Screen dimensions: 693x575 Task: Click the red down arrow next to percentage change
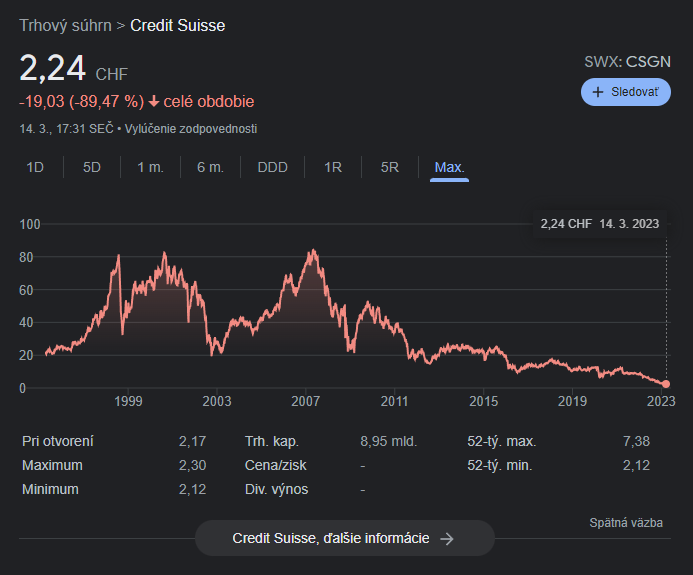coord(154,102)
